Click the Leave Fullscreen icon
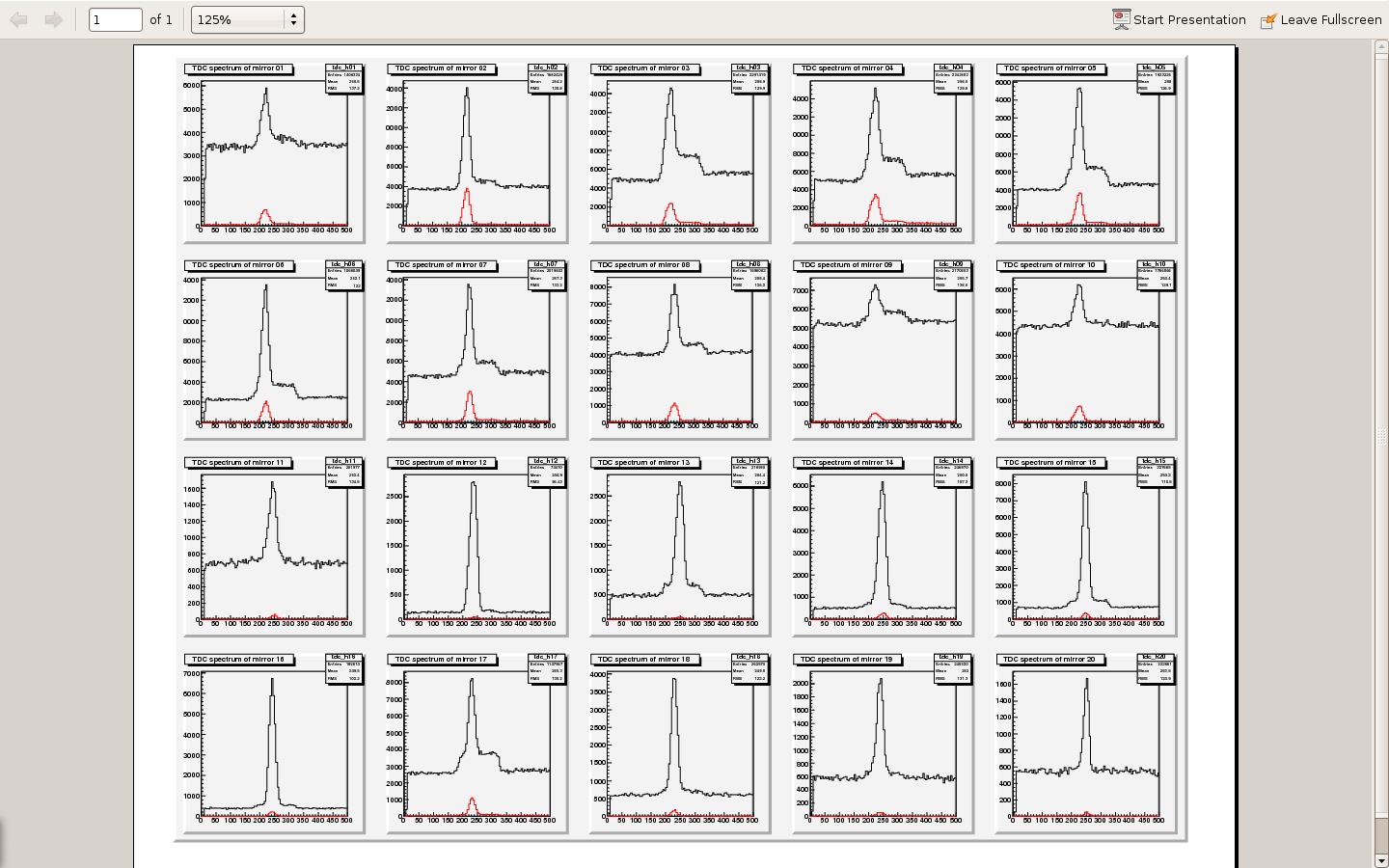 pos(1268,20)
